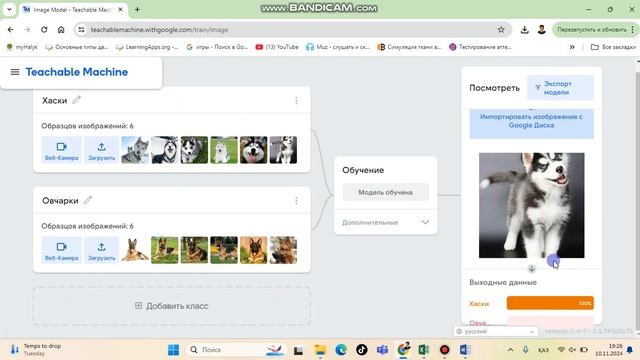This screenshot has height=360, width=640.
Task: Open TikTok from the taskbar
Action: point(362,350)
